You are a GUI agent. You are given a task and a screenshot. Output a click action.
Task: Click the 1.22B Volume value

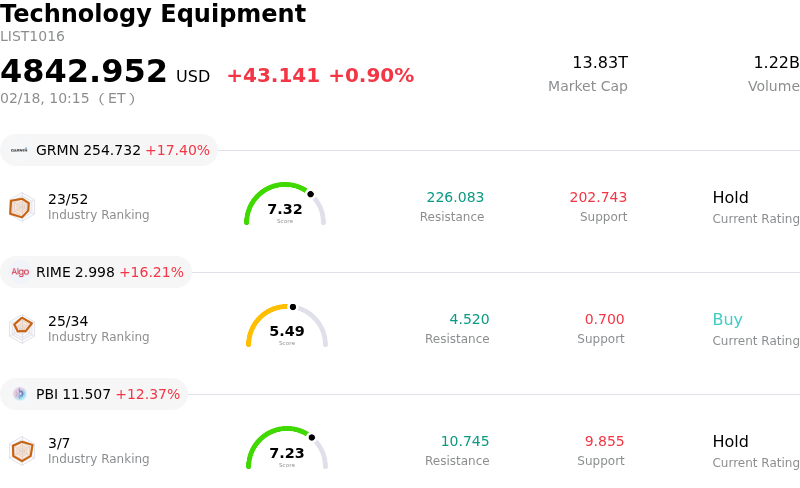point(775,63)
